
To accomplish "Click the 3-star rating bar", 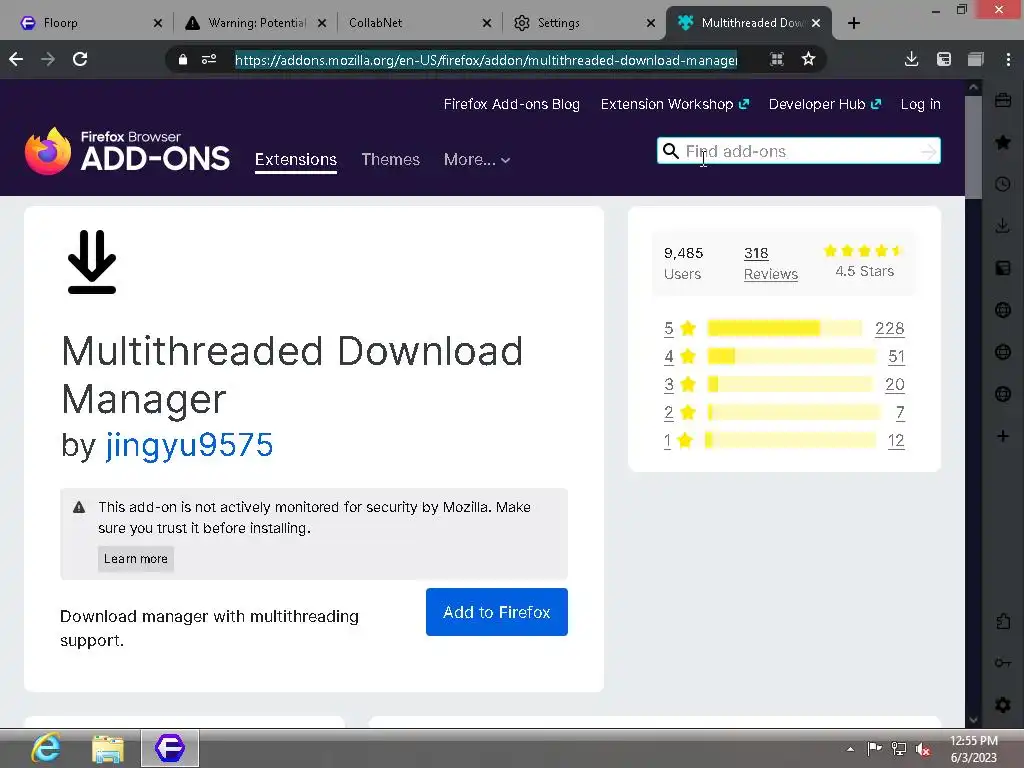I will tap(790, 384).
